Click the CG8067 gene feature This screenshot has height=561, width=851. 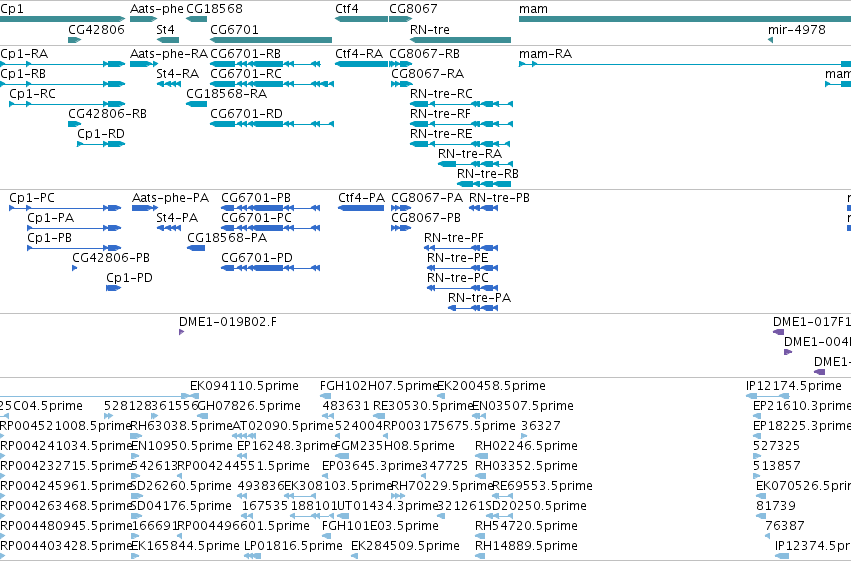coord(401,19)
